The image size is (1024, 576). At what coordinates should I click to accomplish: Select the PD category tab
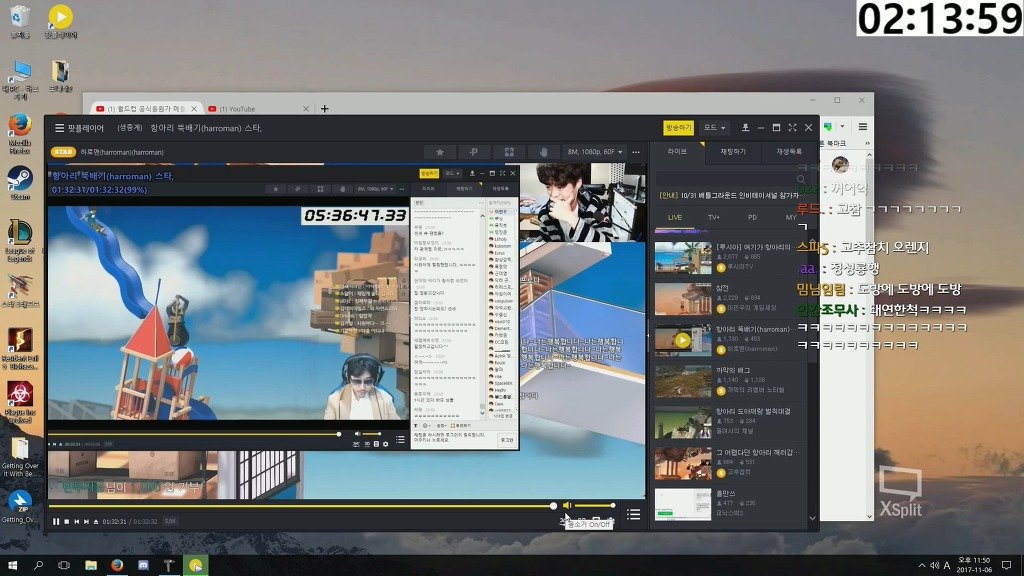pyautogui.click(x=752, y=217)
